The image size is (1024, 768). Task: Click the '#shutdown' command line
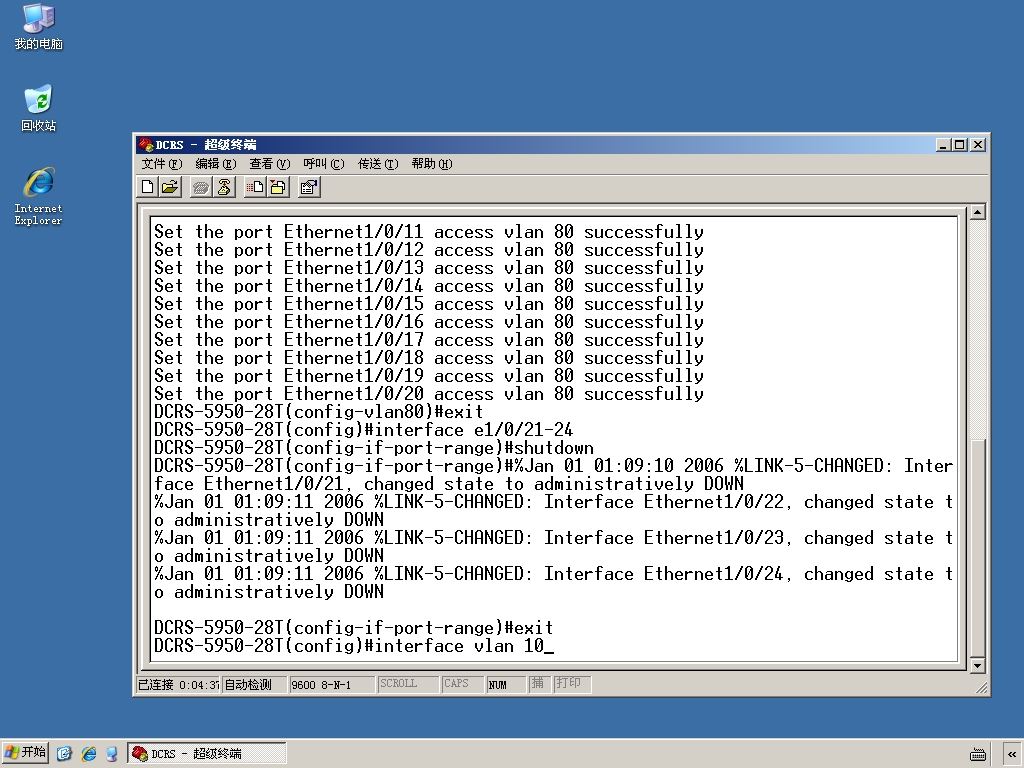[x=374, y=448]
